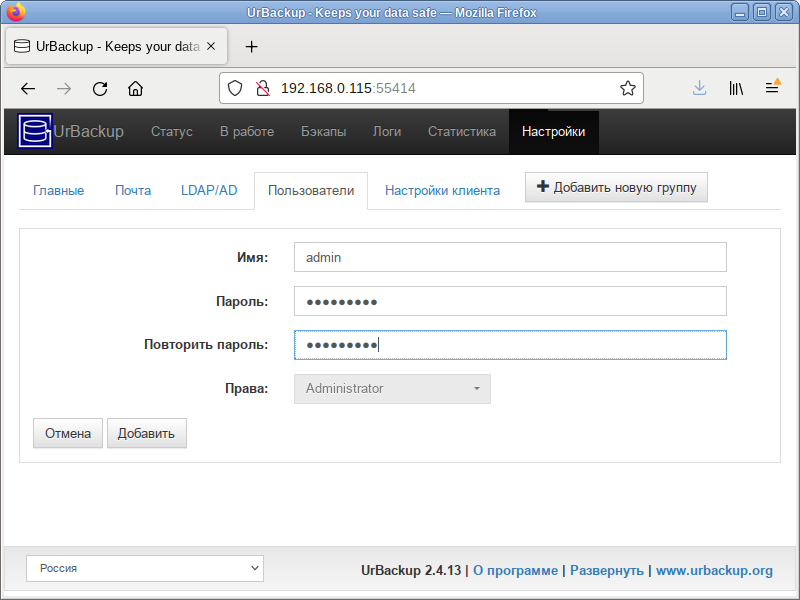The image size is (800, 600).
Task: Open the Статус page
Action: click(x=171, y=132)
